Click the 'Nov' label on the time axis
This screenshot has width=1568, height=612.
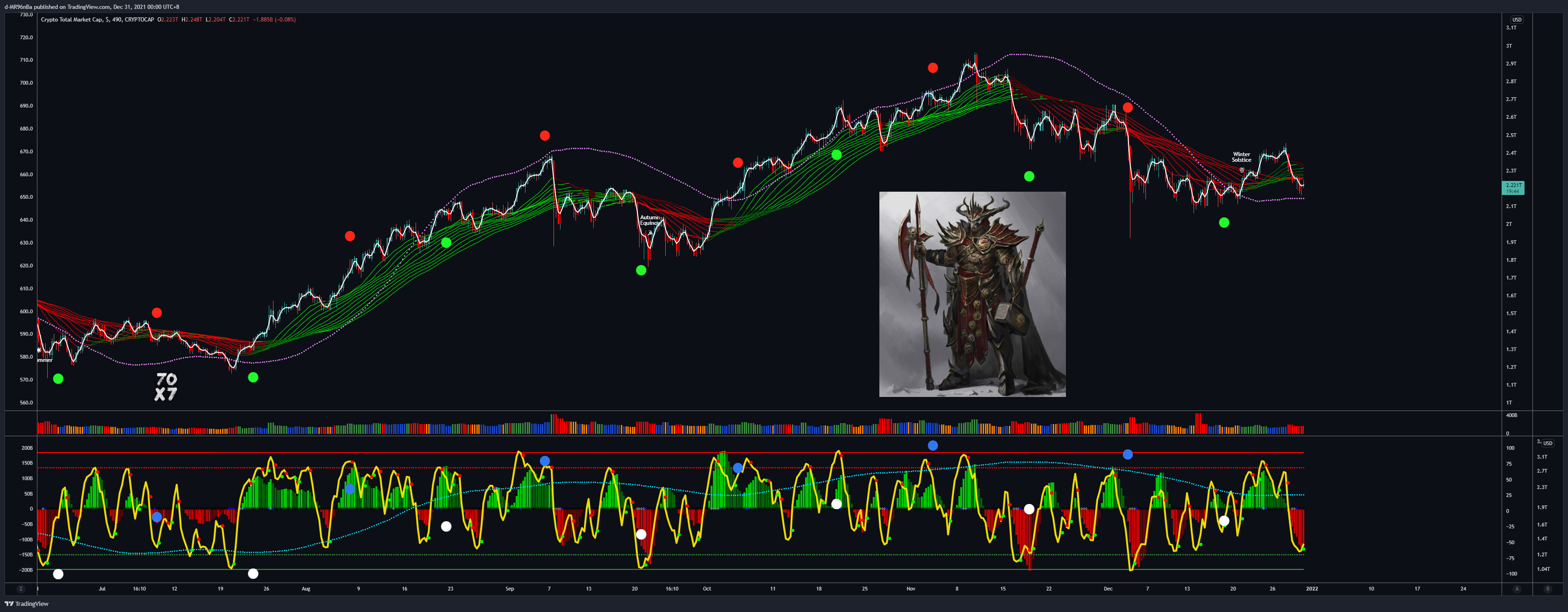[911, 589]
